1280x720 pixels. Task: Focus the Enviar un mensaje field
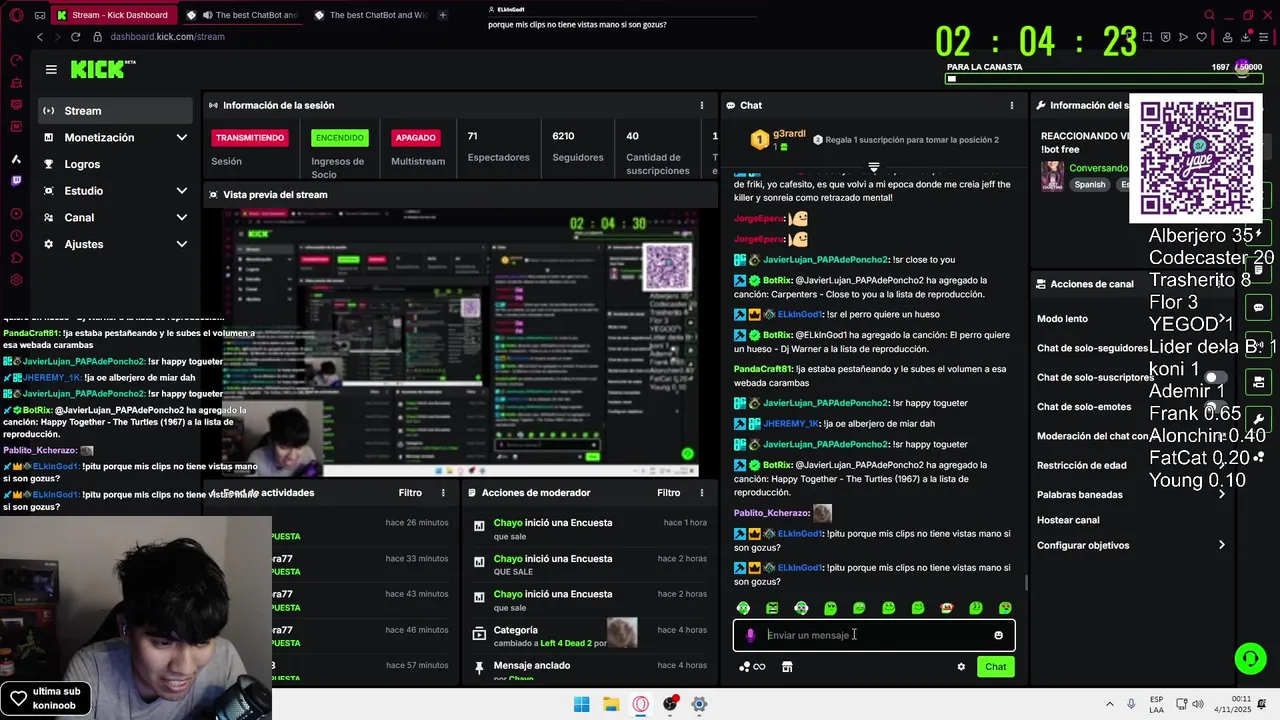click(875, 635)
